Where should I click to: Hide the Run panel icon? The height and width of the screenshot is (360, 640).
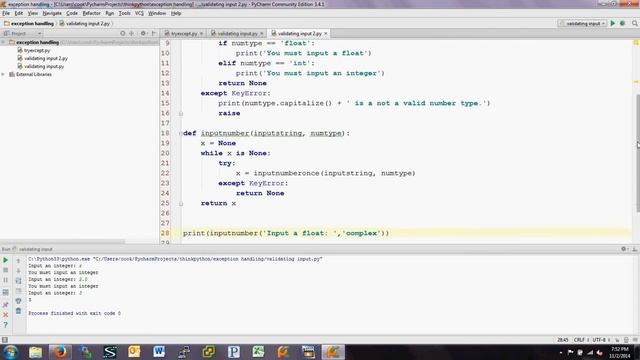(x=635, y=249)
